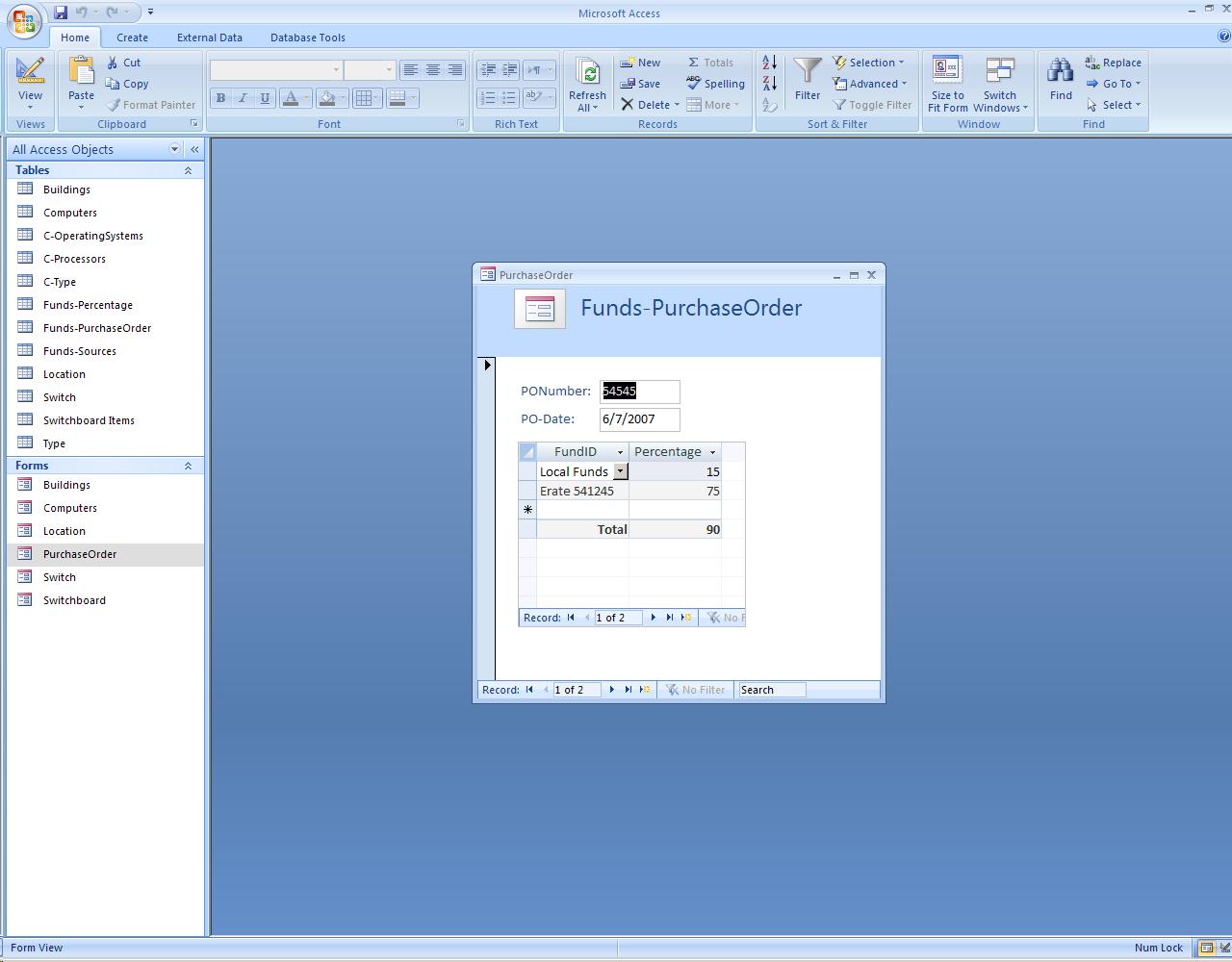
Task: Open the Delete record button
Action: [650, 105]
